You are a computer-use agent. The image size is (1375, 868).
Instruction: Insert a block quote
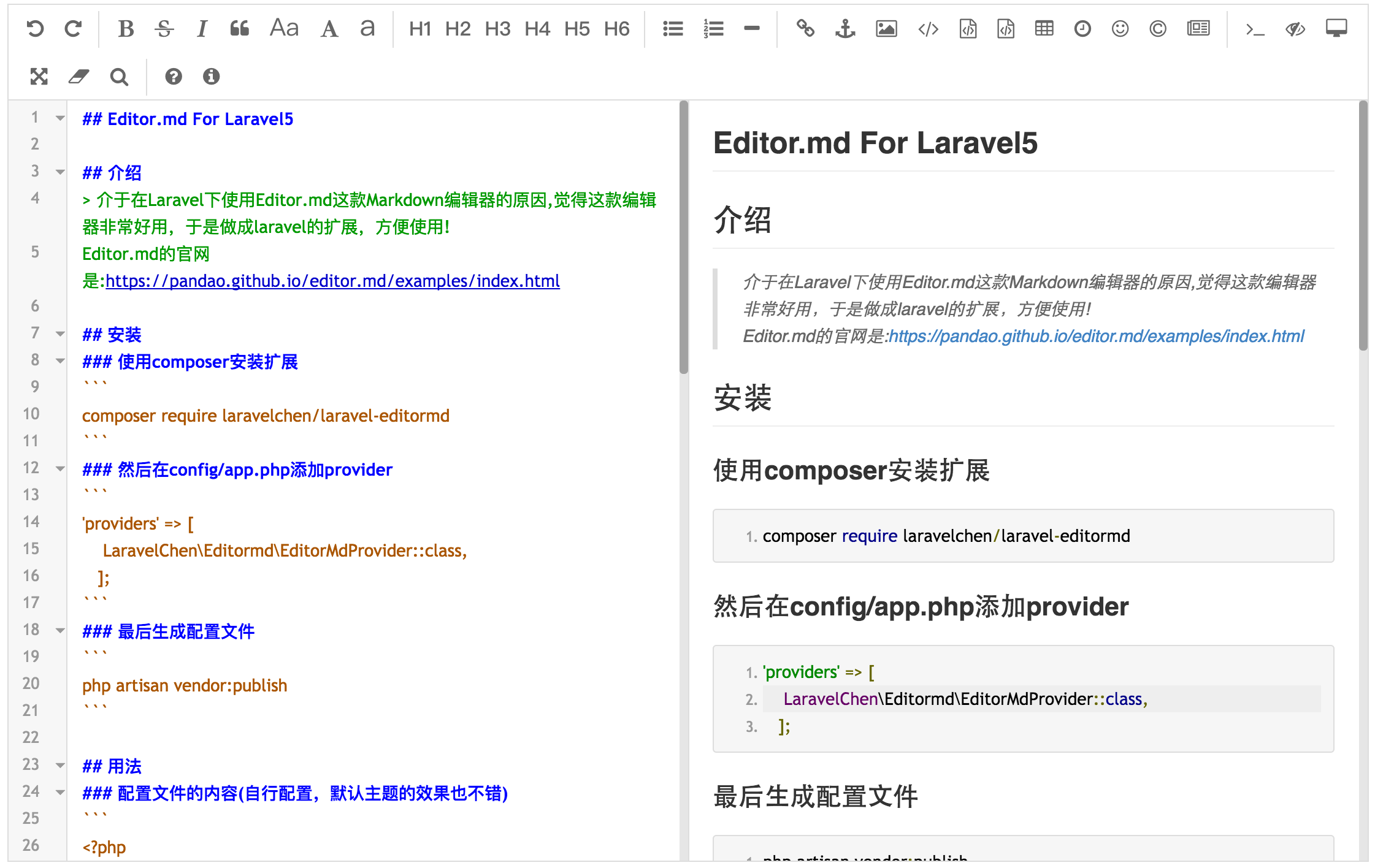(x=240, y=29)
